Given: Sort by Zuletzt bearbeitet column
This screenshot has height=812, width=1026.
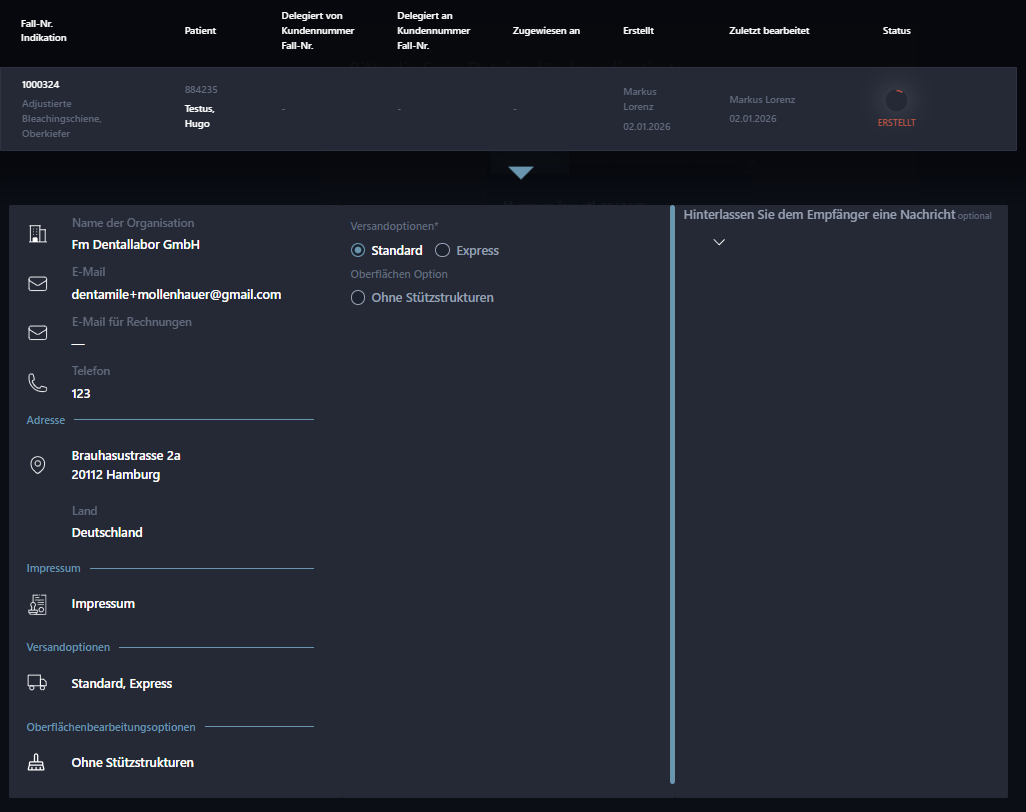Looking at the screenshot, I should [769, 31].
